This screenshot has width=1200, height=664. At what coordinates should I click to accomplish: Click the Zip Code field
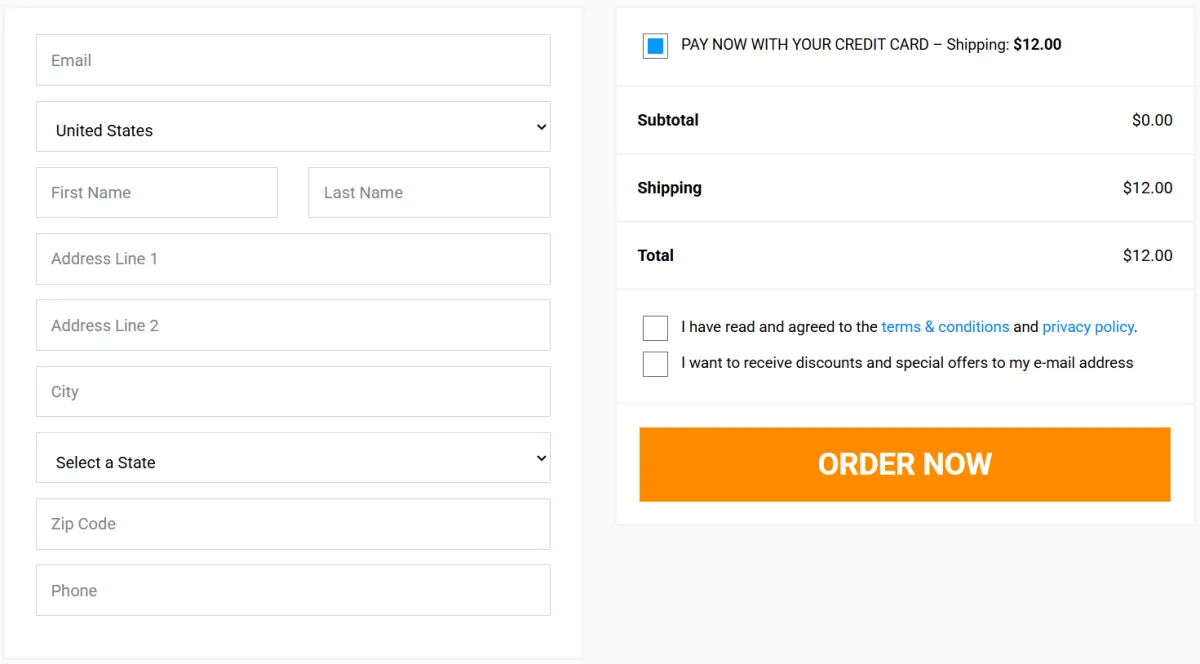[293, 523]
